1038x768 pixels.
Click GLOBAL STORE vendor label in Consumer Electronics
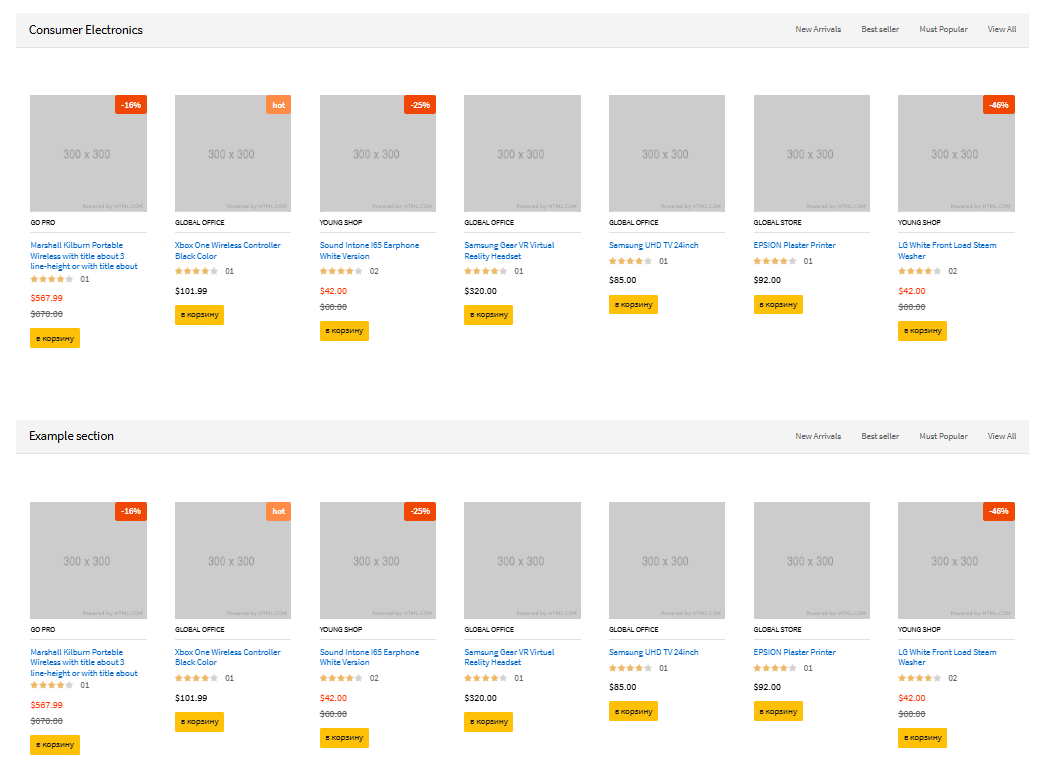click(x=777, y=223)
